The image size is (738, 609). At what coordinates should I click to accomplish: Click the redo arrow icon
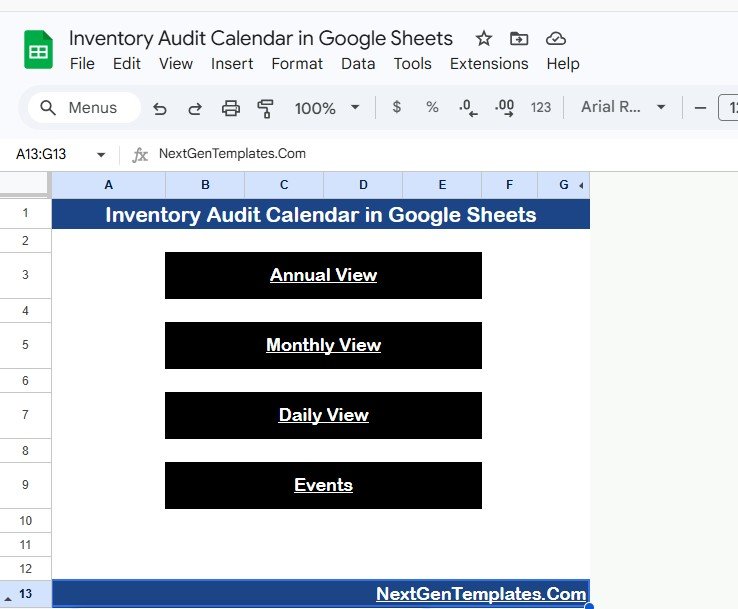point(195,108)
